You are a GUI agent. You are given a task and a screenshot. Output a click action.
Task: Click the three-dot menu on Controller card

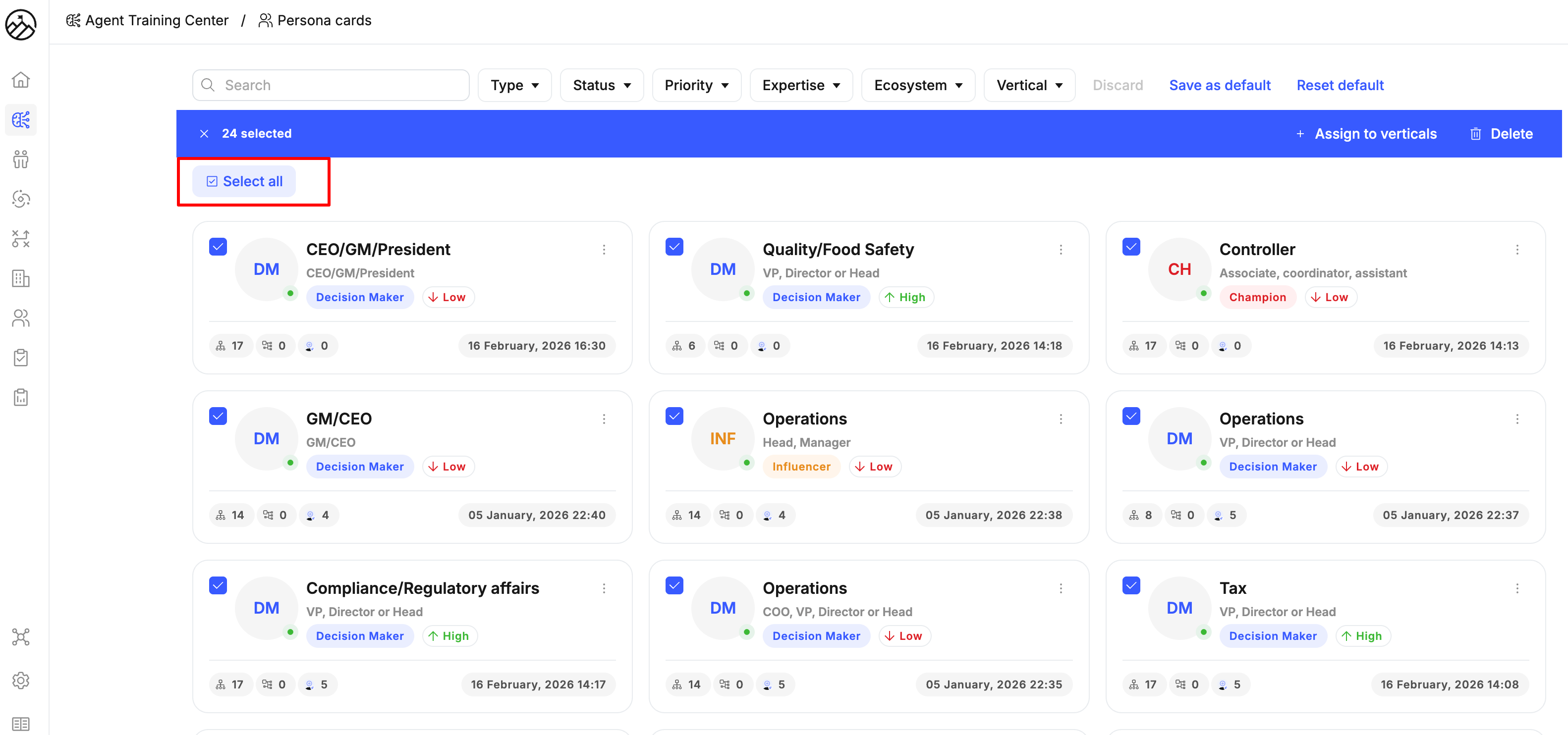1517,250
